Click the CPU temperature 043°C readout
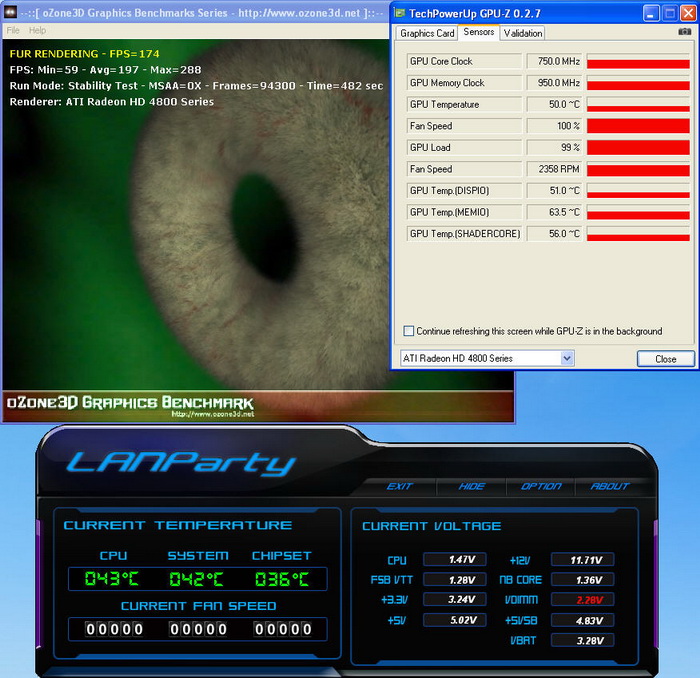 (x=112, y=579)
